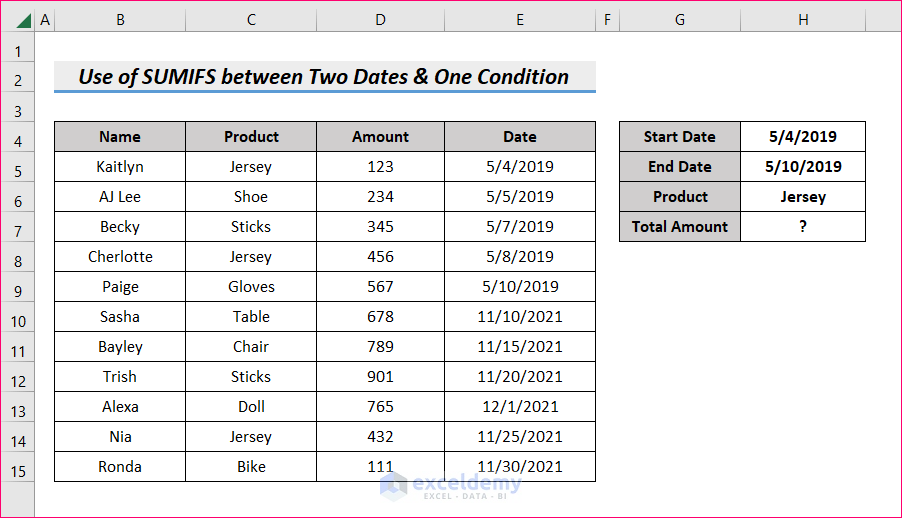This screenshot has width=902, height=518.
Task: Select the cell with Gloves product
Action: [251, 287]
